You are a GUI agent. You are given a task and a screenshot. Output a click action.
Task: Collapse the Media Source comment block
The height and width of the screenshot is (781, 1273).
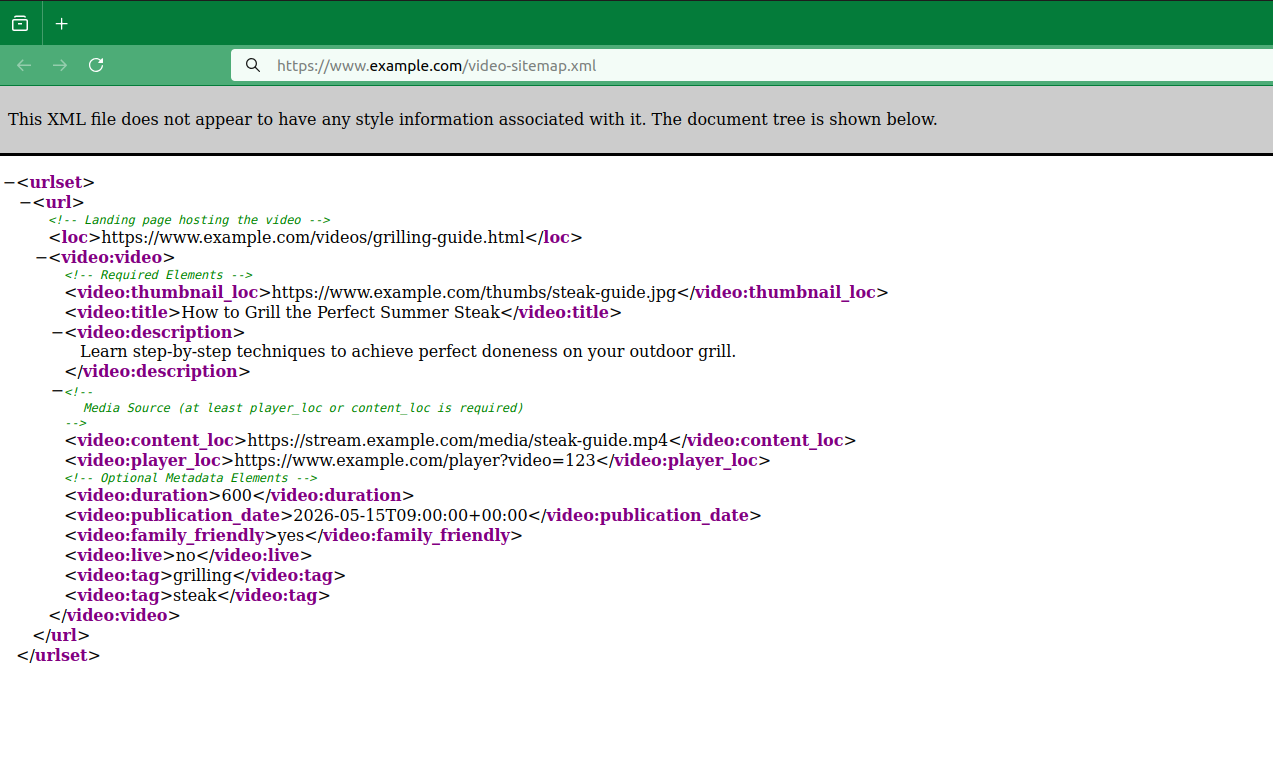57,391
